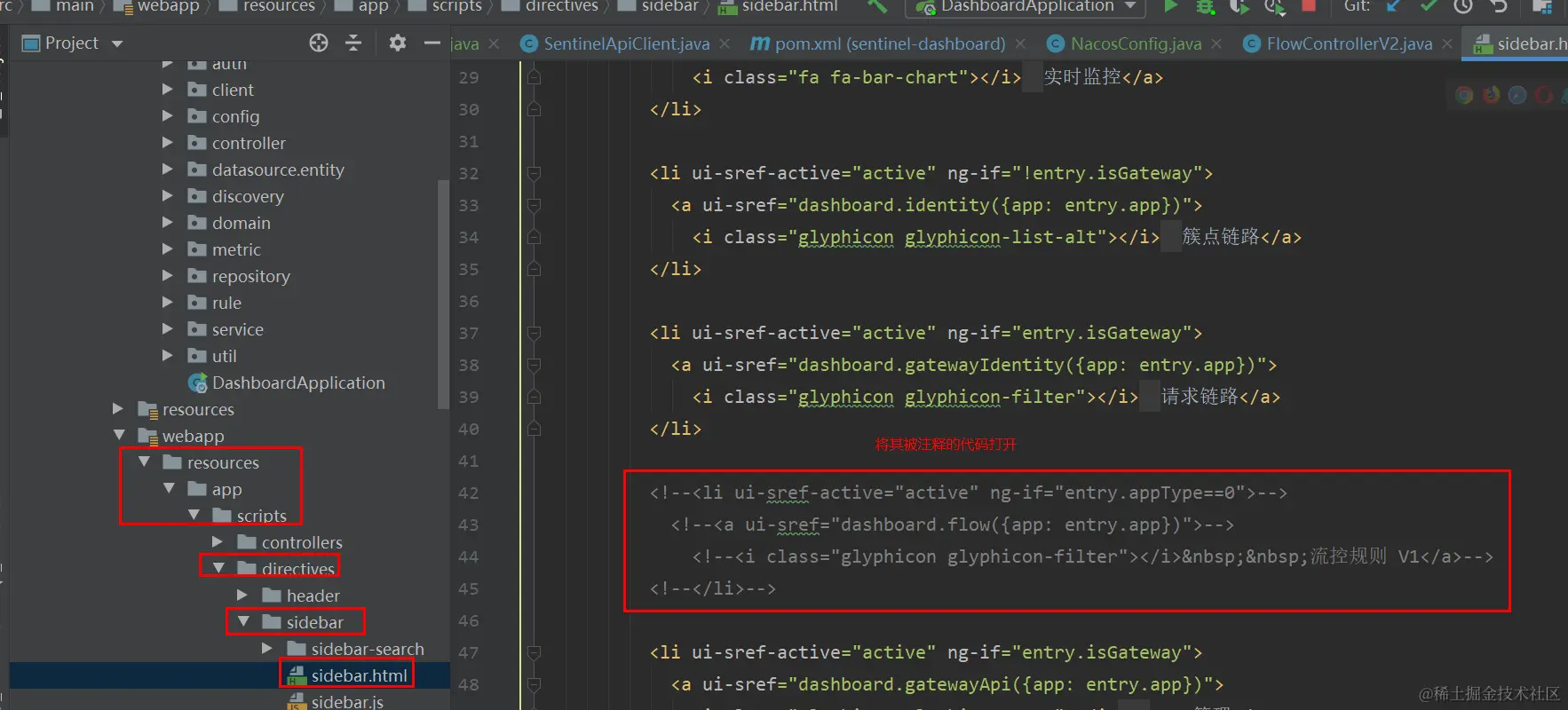Update project via Git blue arrow

coord(1394,6)
